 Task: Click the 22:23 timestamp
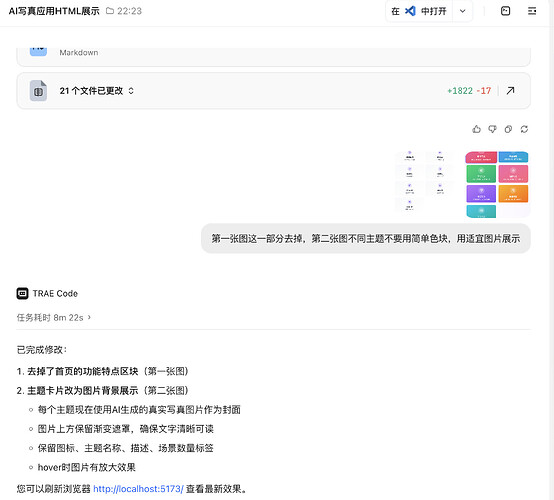[x=129, y=11]
